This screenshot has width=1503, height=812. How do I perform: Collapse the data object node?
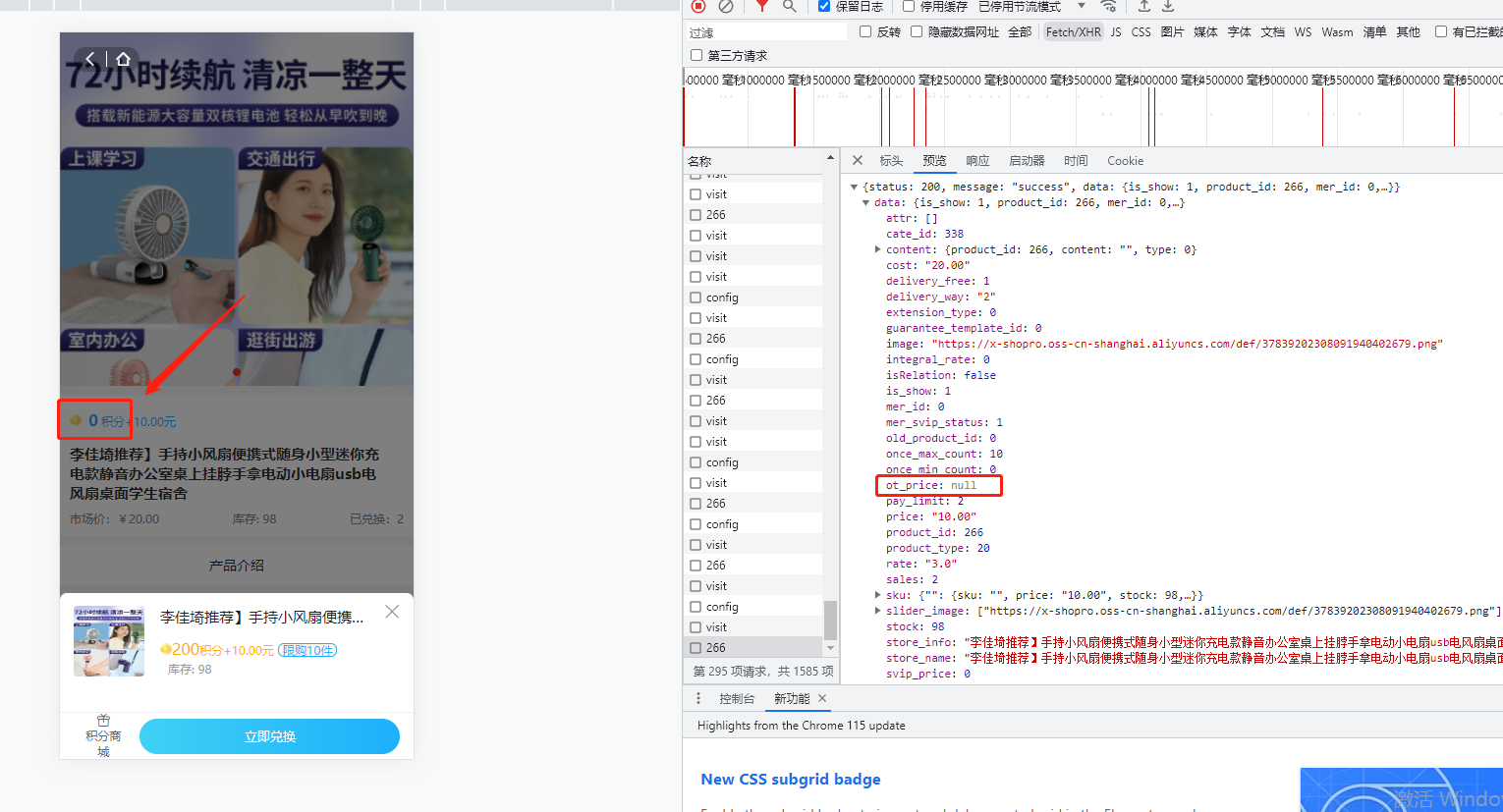point(865,202)
